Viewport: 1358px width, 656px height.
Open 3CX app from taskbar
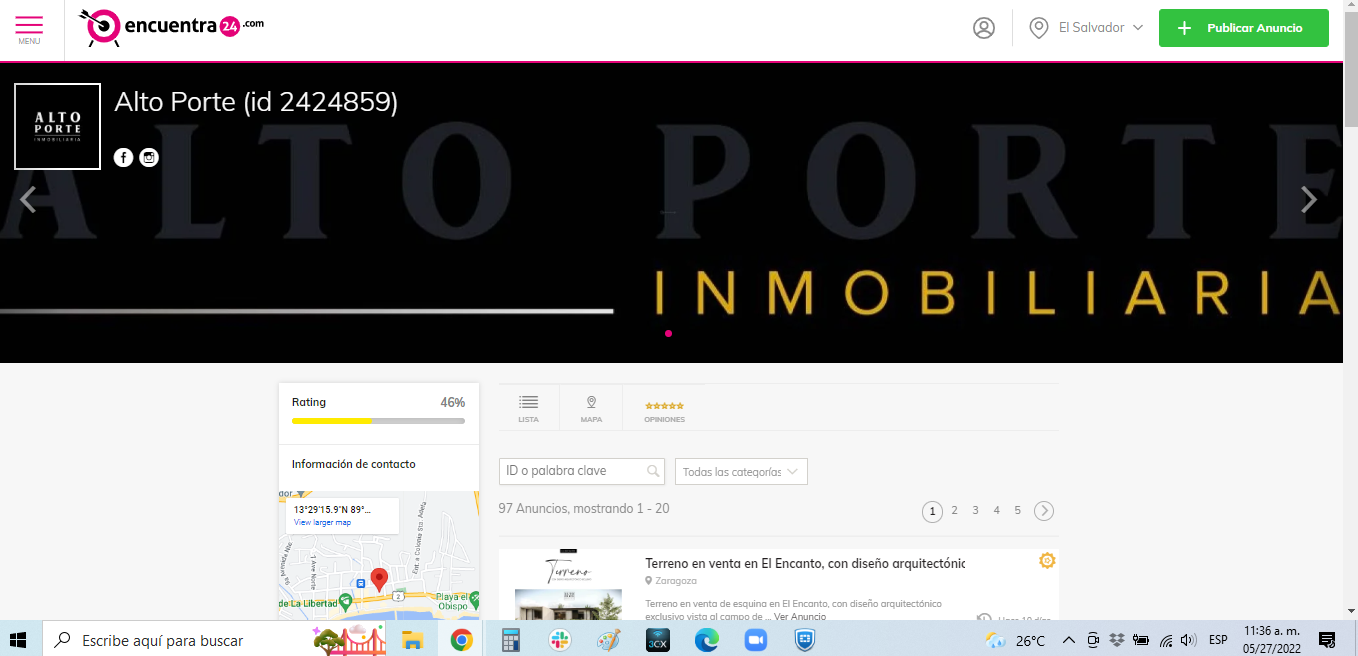coord(658,640)
